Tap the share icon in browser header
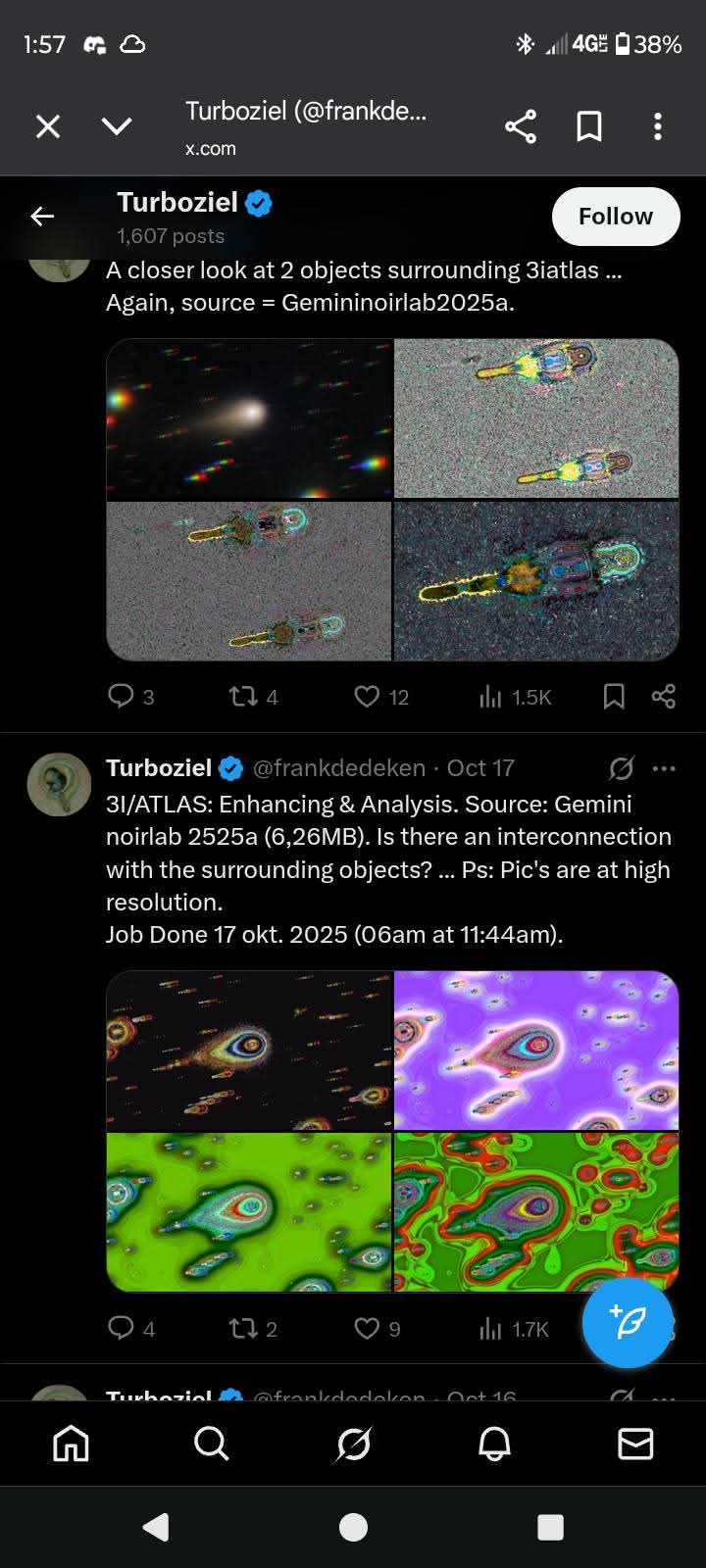 [x=521, y=126]
